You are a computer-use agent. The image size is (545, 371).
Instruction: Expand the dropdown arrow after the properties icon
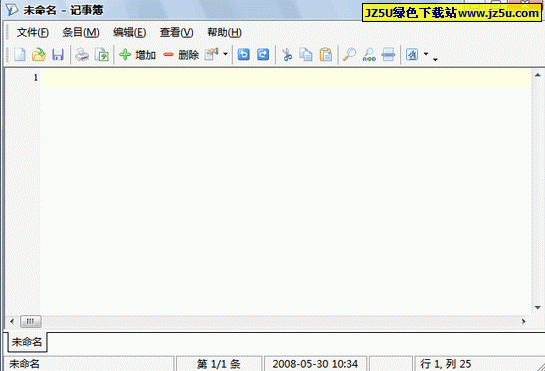225,54
